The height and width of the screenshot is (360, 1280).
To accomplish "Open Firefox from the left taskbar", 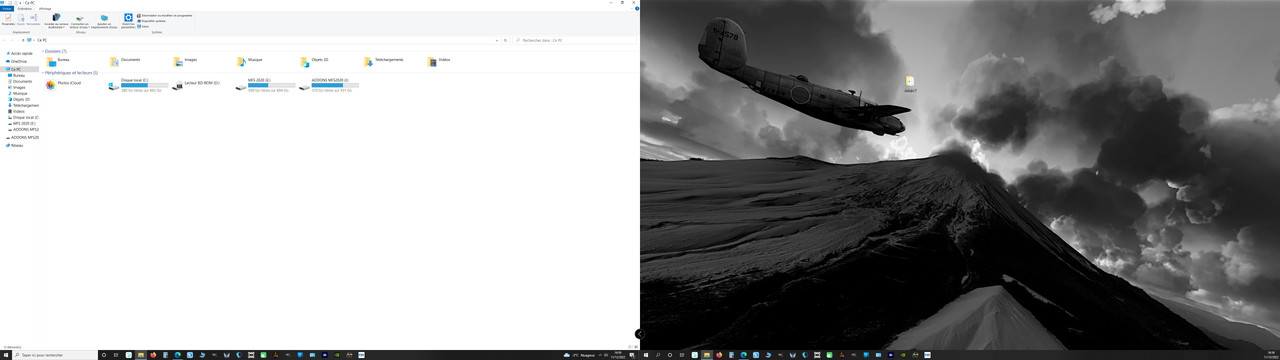I will click(153, 355).
